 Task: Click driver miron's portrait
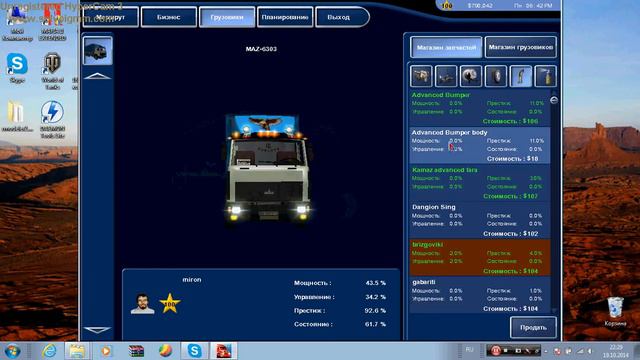(x=142, y=304)
